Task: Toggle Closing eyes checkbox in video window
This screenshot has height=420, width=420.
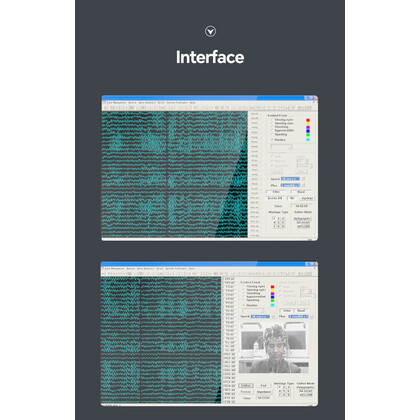Action: pos(244,286)
